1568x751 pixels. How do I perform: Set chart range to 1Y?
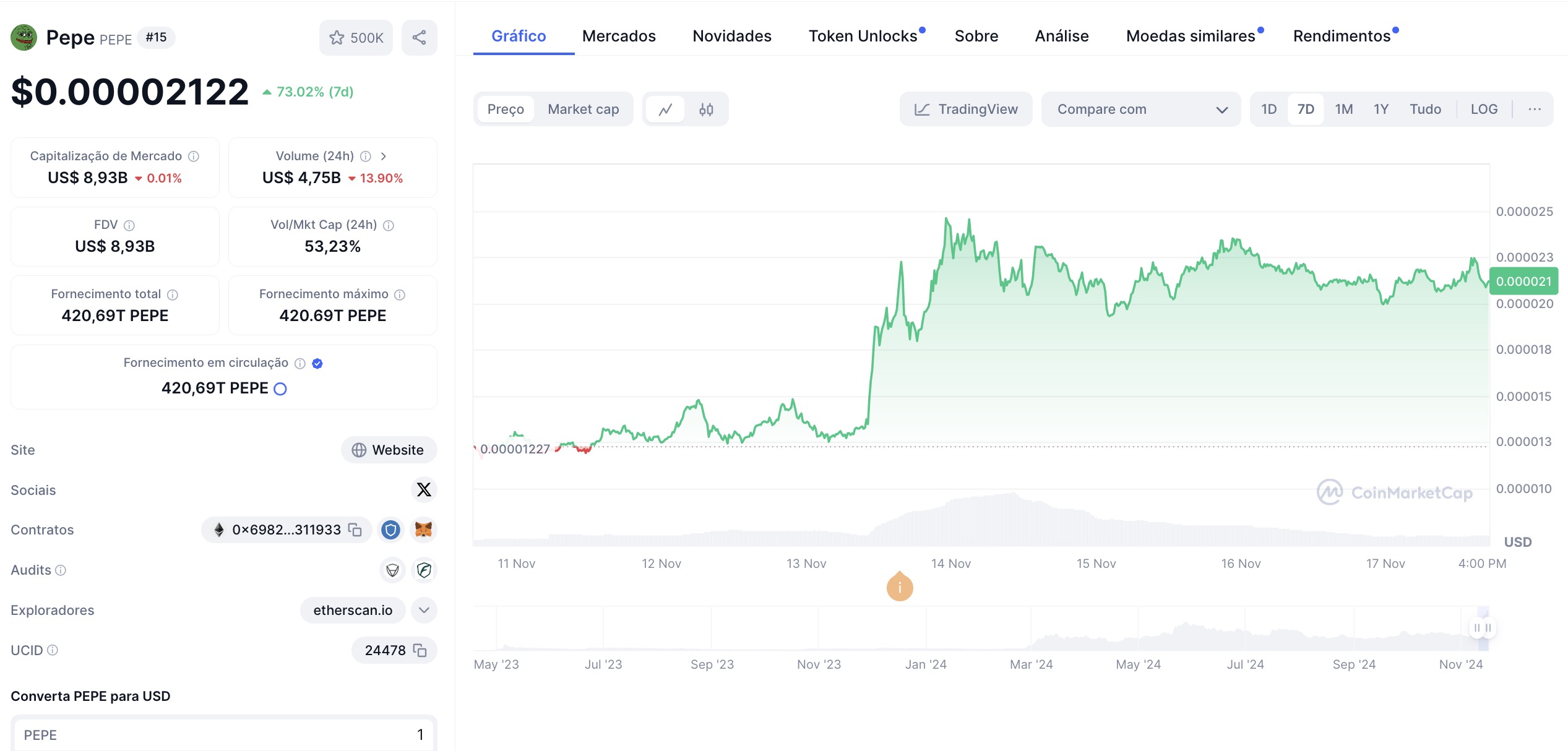pyautogui.click(x=1381, y=109)
